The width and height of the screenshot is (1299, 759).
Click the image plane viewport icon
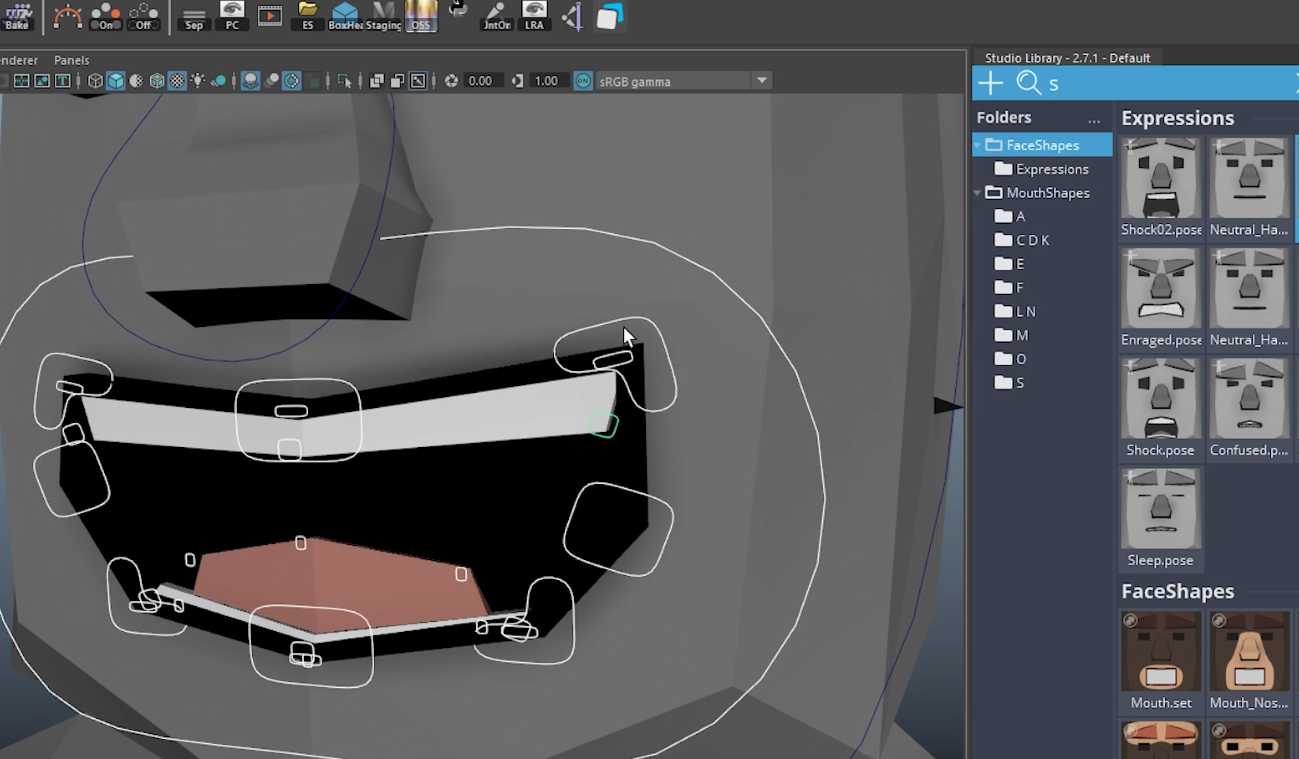(42, 81)
